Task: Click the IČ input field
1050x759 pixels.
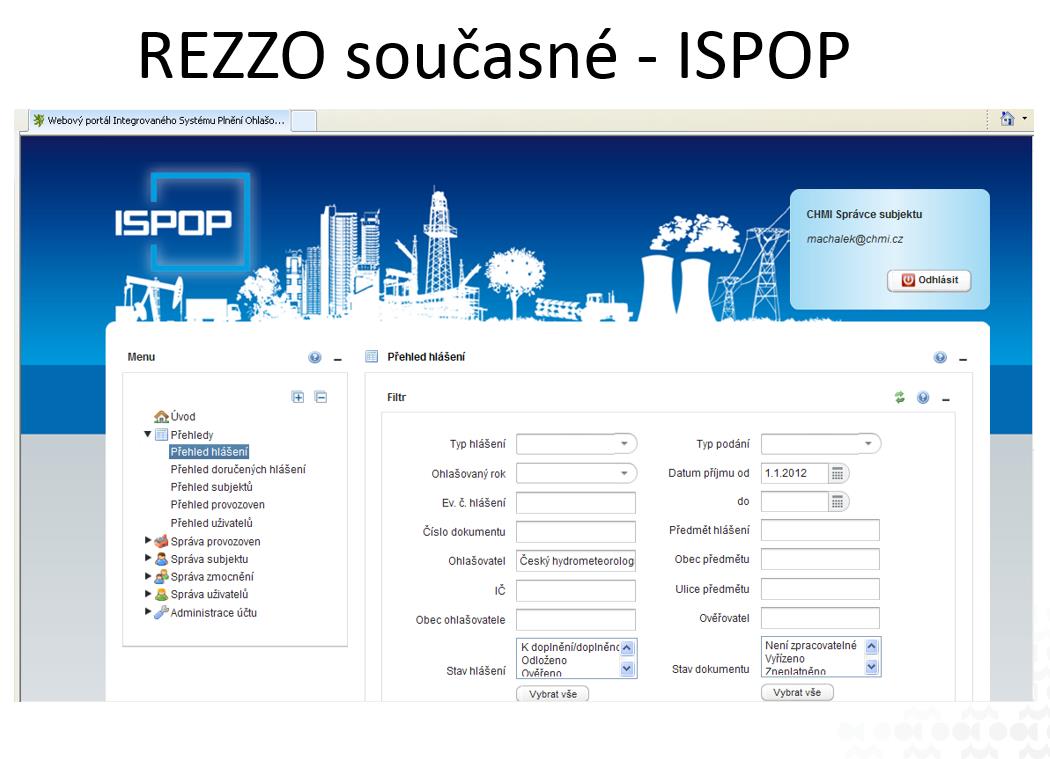Action: 576,590
